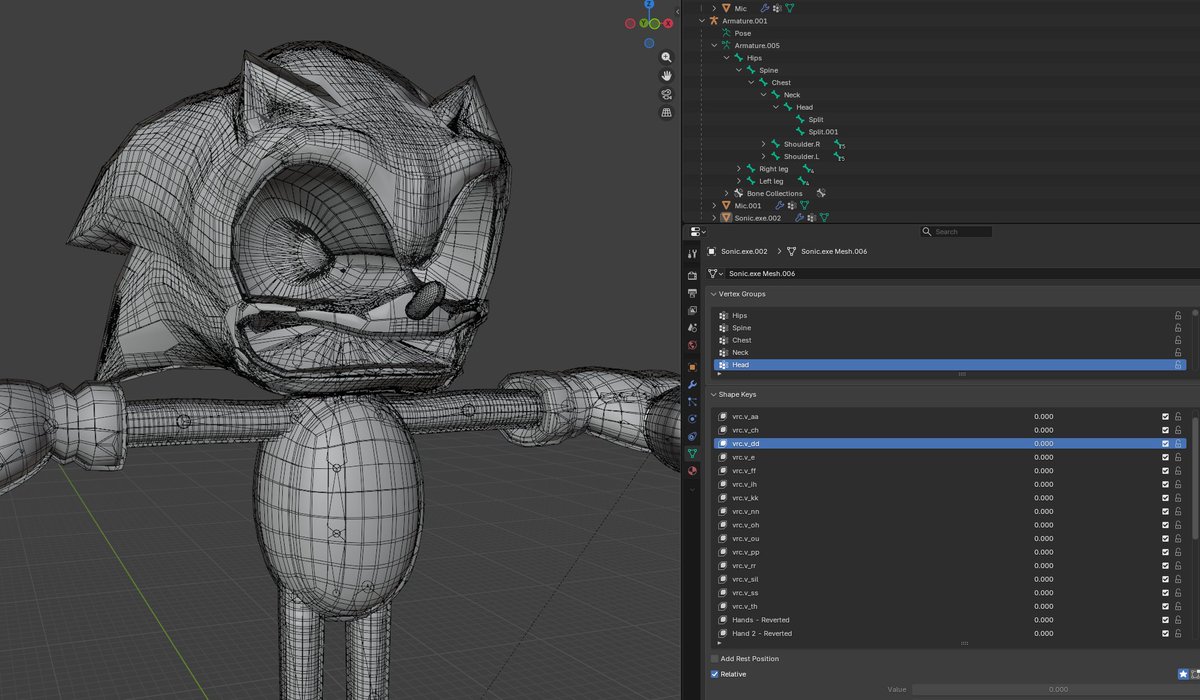This screenshot has width=1200, height=700.
Task: Open the properties editor type dropdown
Action: 697,231
